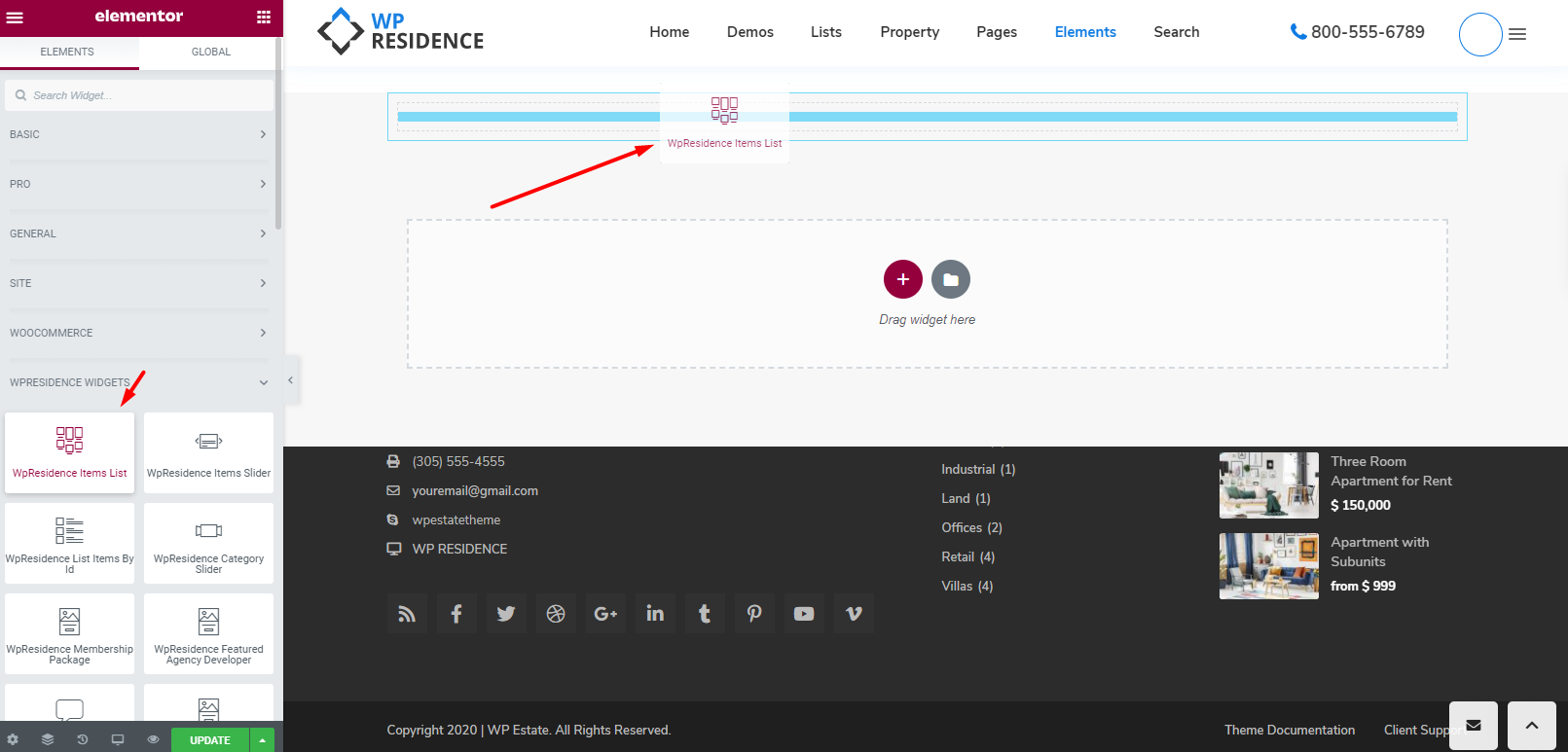
Task: Open the Pinterest social icon
Action: pos(754,614)
